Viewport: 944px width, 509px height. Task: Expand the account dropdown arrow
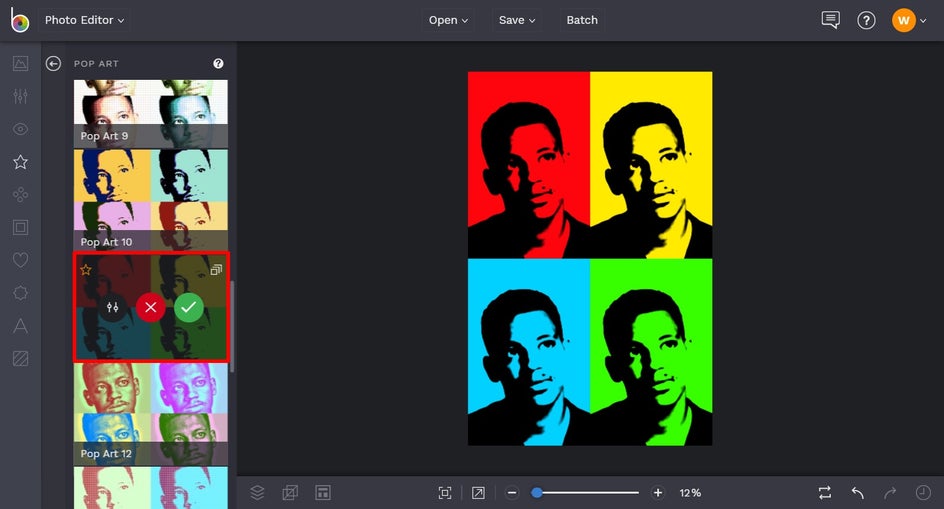coord(923,20)
